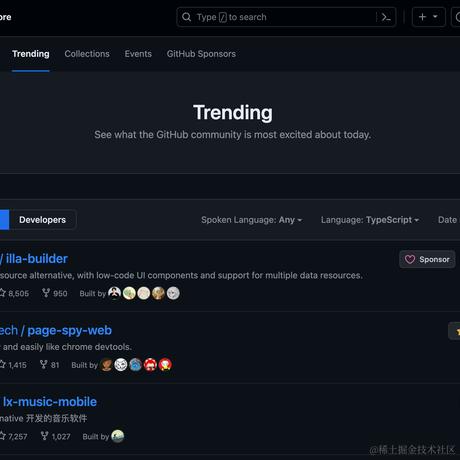Go to the Events tab
460x460 pixels.
(138, 54)
